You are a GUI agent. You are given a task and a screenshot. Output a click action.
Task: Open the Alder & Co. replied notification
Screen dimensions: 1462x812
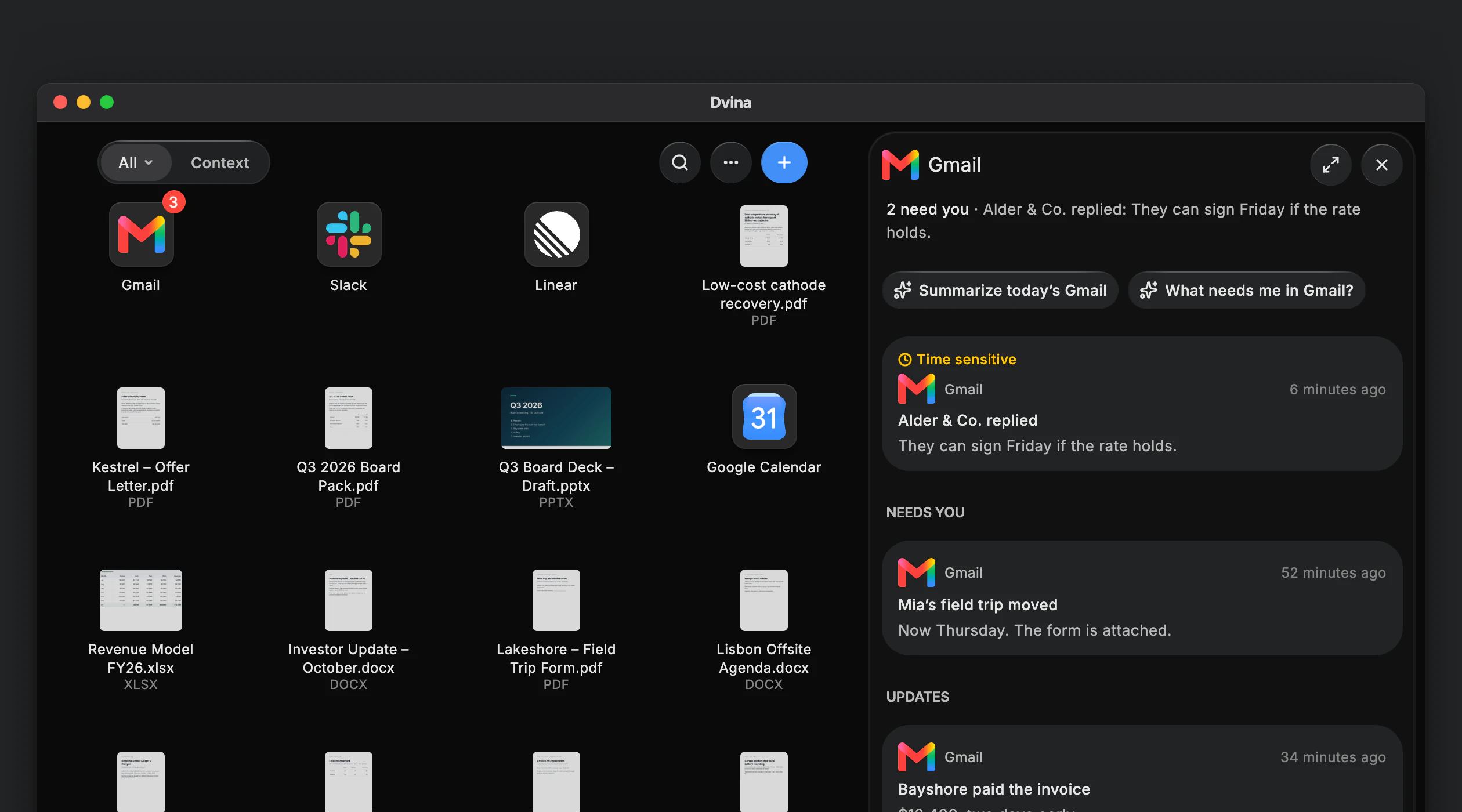1142,404
